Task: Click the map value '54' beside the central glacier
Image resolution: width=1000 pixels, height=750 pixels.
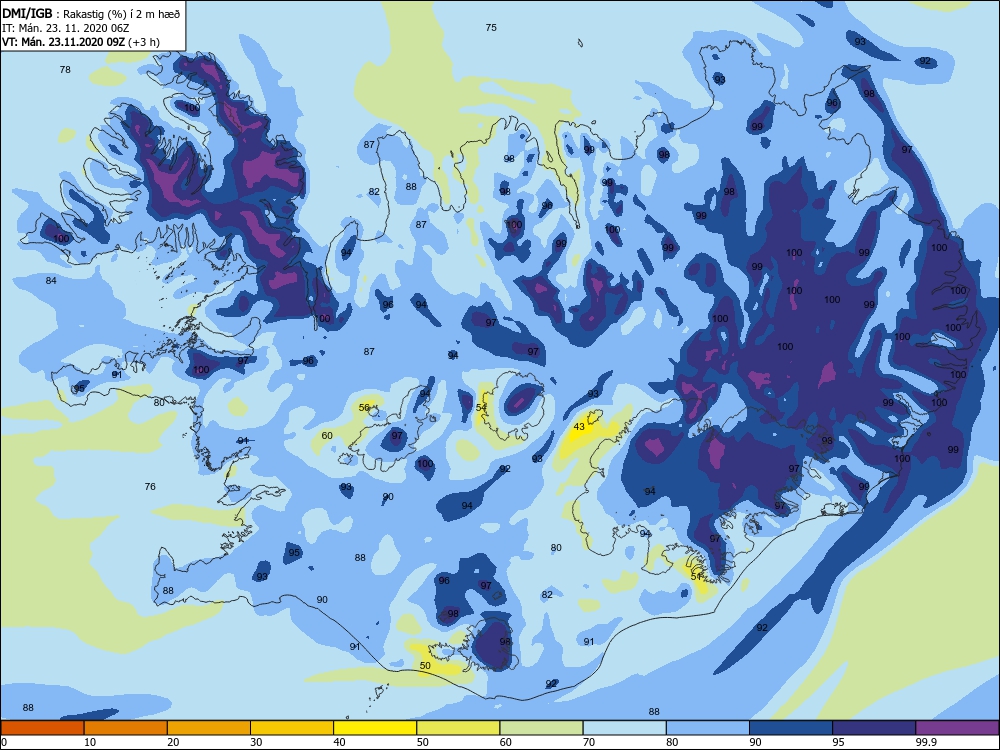Action: (x=482, y=408)
